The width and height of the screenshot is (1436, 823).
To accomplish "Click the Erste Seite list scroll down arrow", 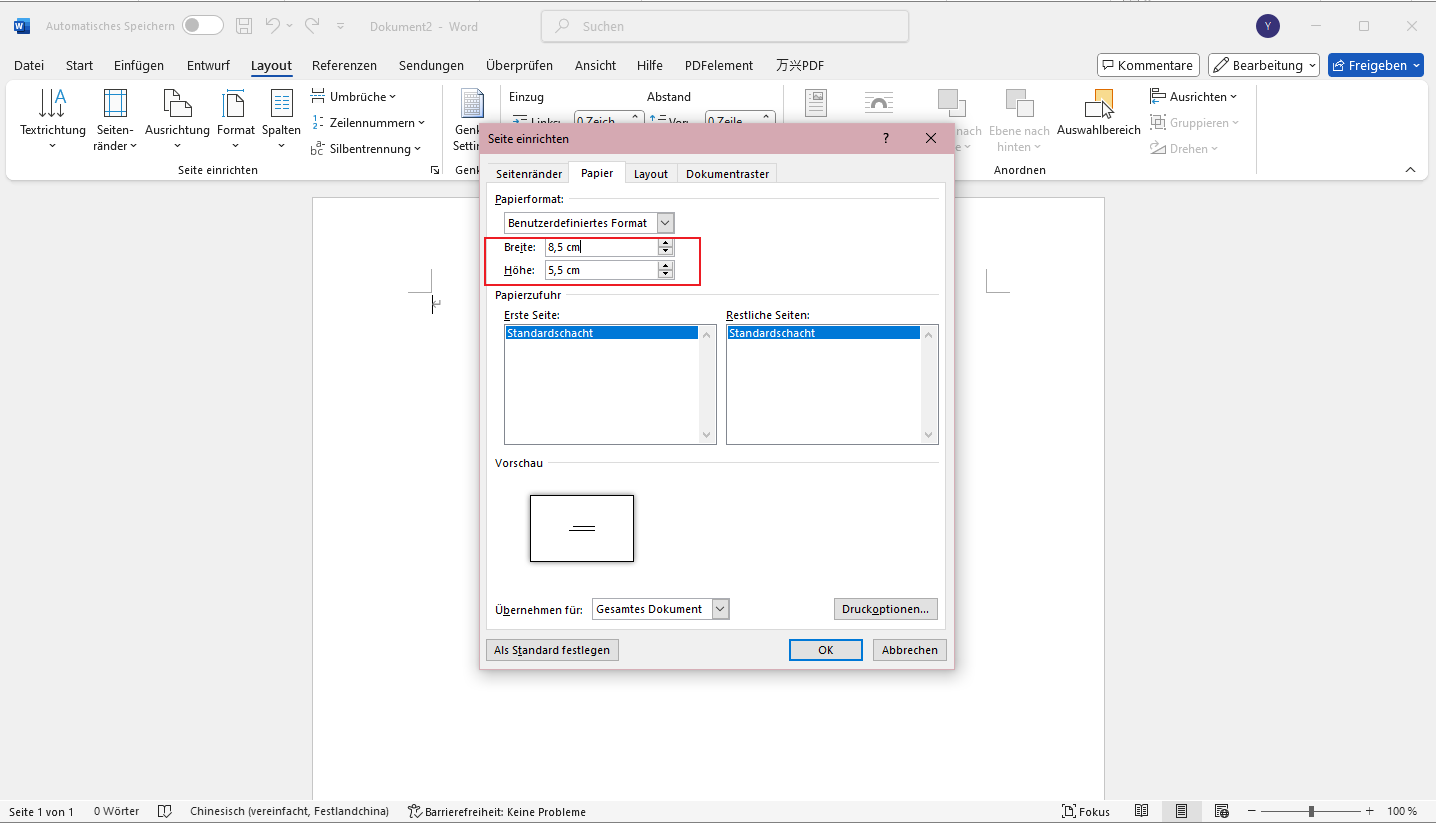I will coord(708,435).
